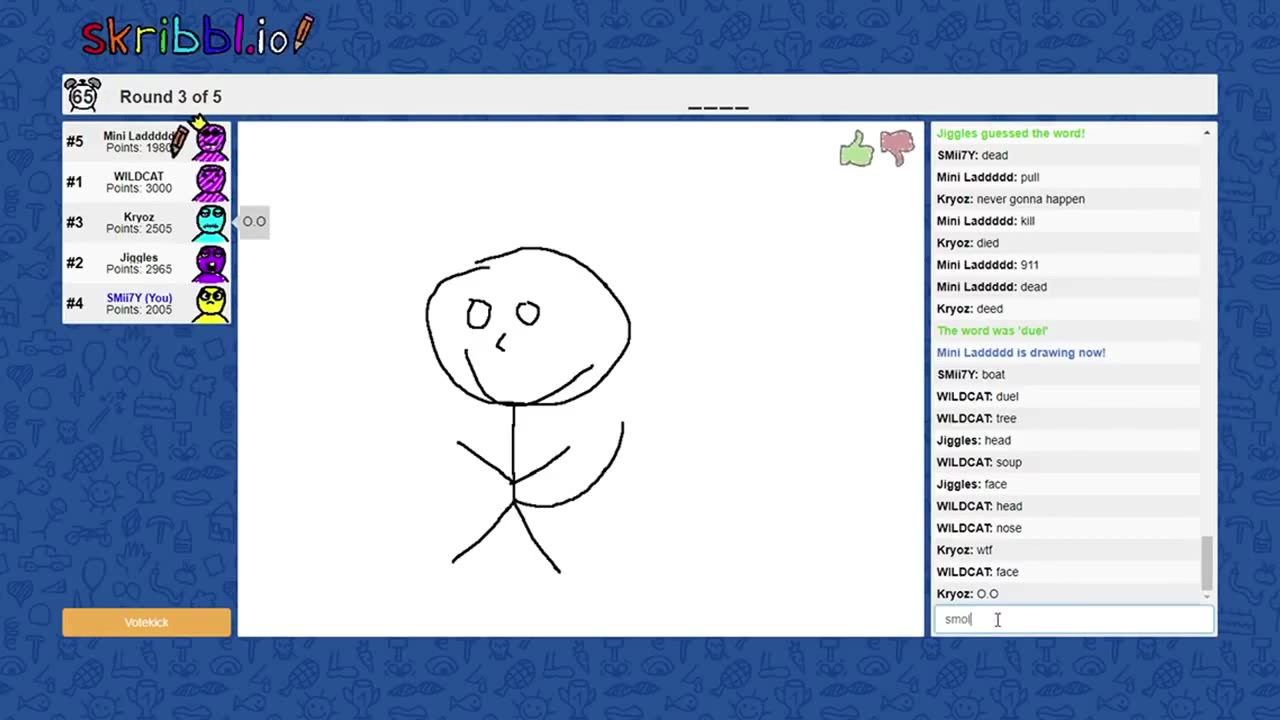This screenshot has width=1280, height=720.
Task: Click the chat scrollbar thumb
Action: tap(1206, 563)
